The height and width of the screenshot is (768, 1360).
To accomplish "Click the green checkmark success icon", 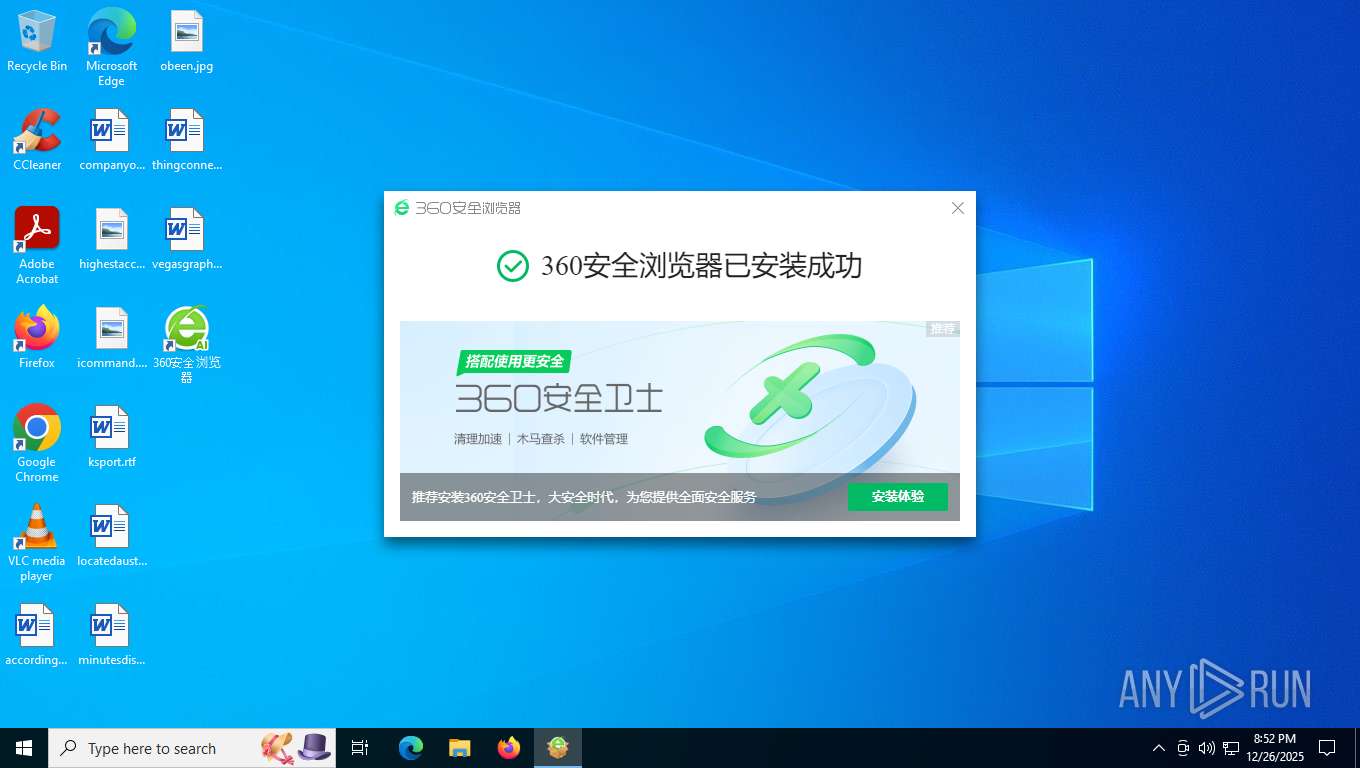I will [513, 266].
